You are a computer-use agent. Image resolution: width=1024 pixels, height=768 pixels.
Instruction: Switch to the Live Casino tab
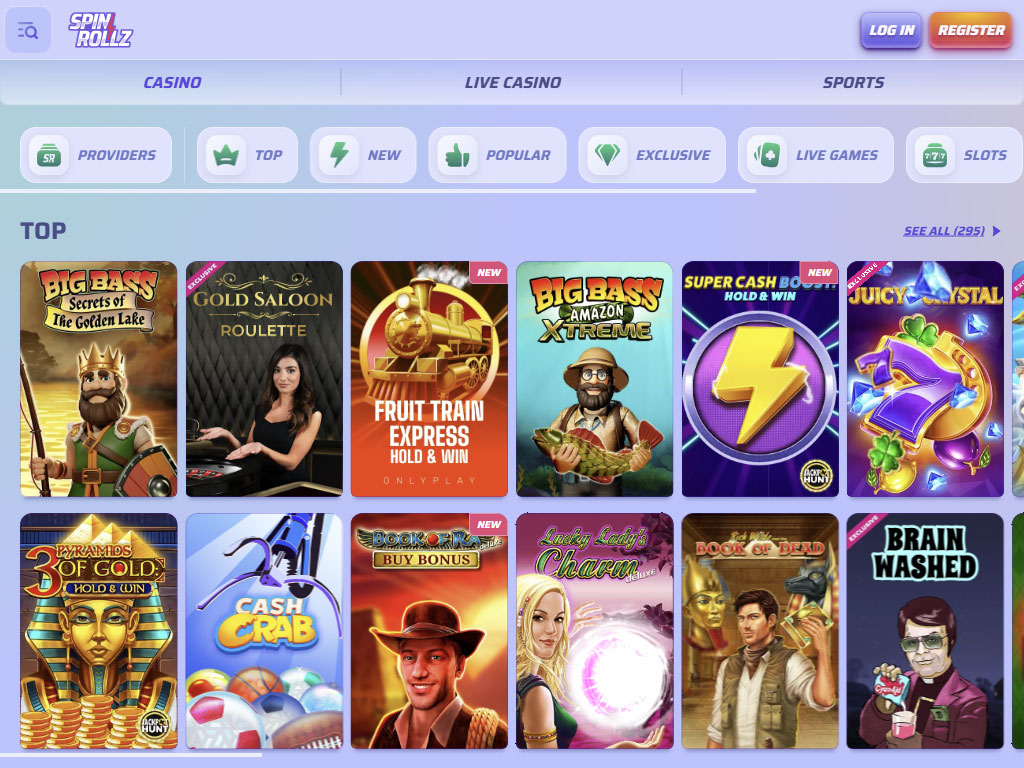click(x=513, y=82)
